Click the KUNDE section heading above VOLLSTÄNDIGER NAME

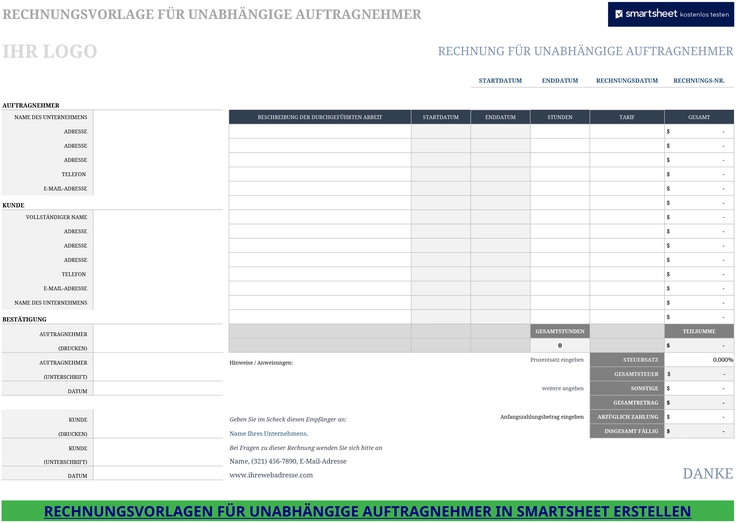(x=13, y=205)
